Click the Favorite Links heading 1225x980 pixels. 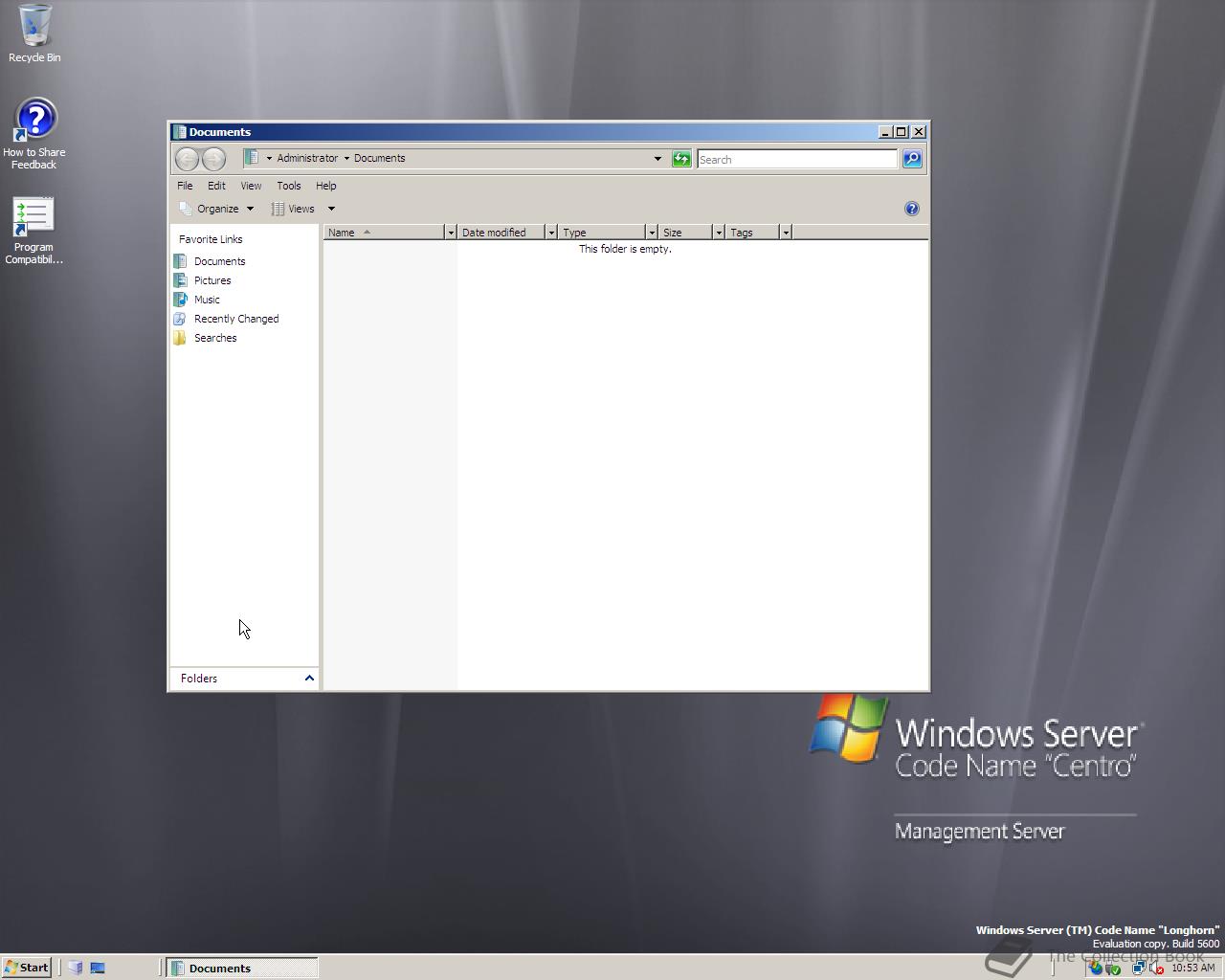(211, 239)
